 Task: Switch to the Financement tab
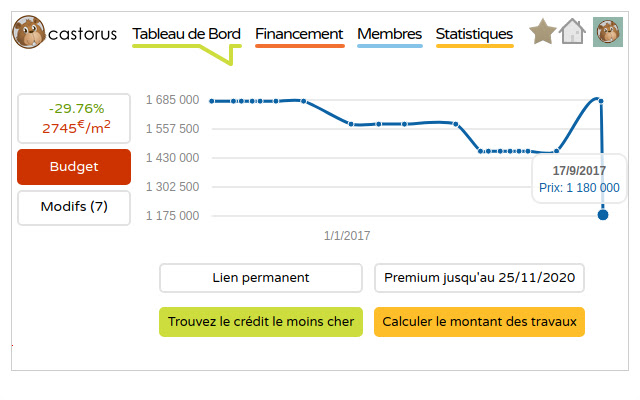[x=299, y=34]
